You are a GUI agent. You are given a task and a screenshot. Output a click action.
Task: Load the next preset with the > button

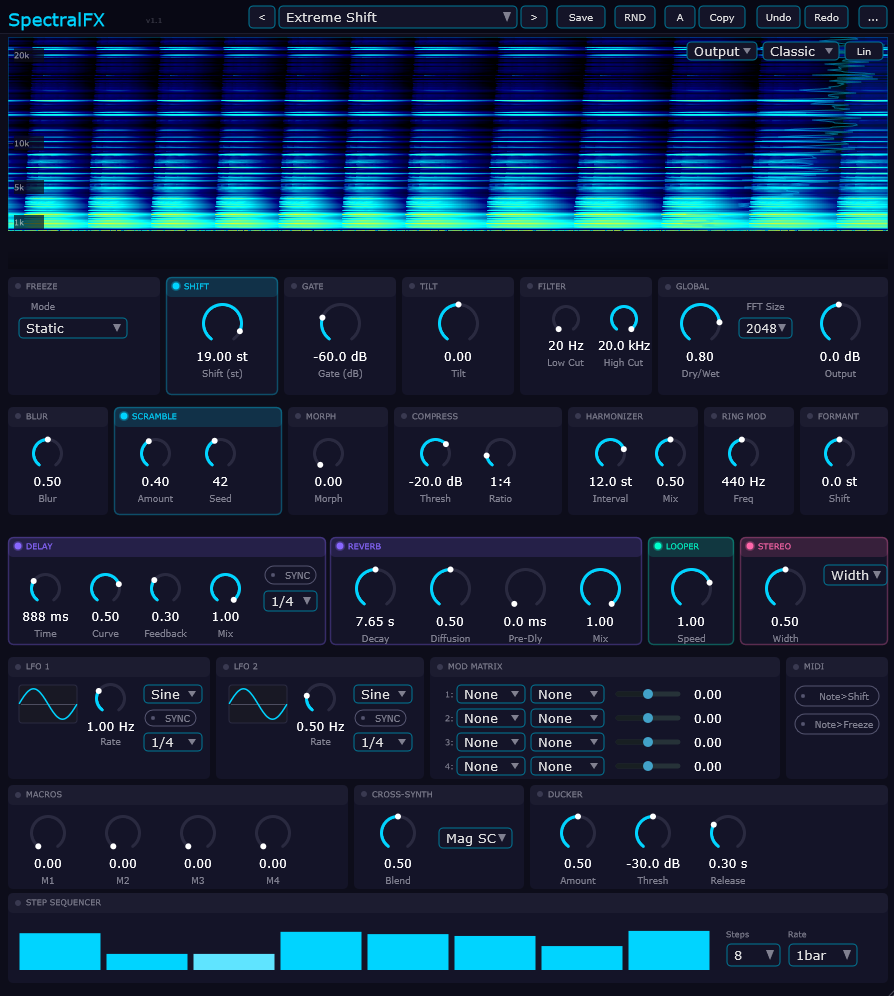click(x=534, y=17)
